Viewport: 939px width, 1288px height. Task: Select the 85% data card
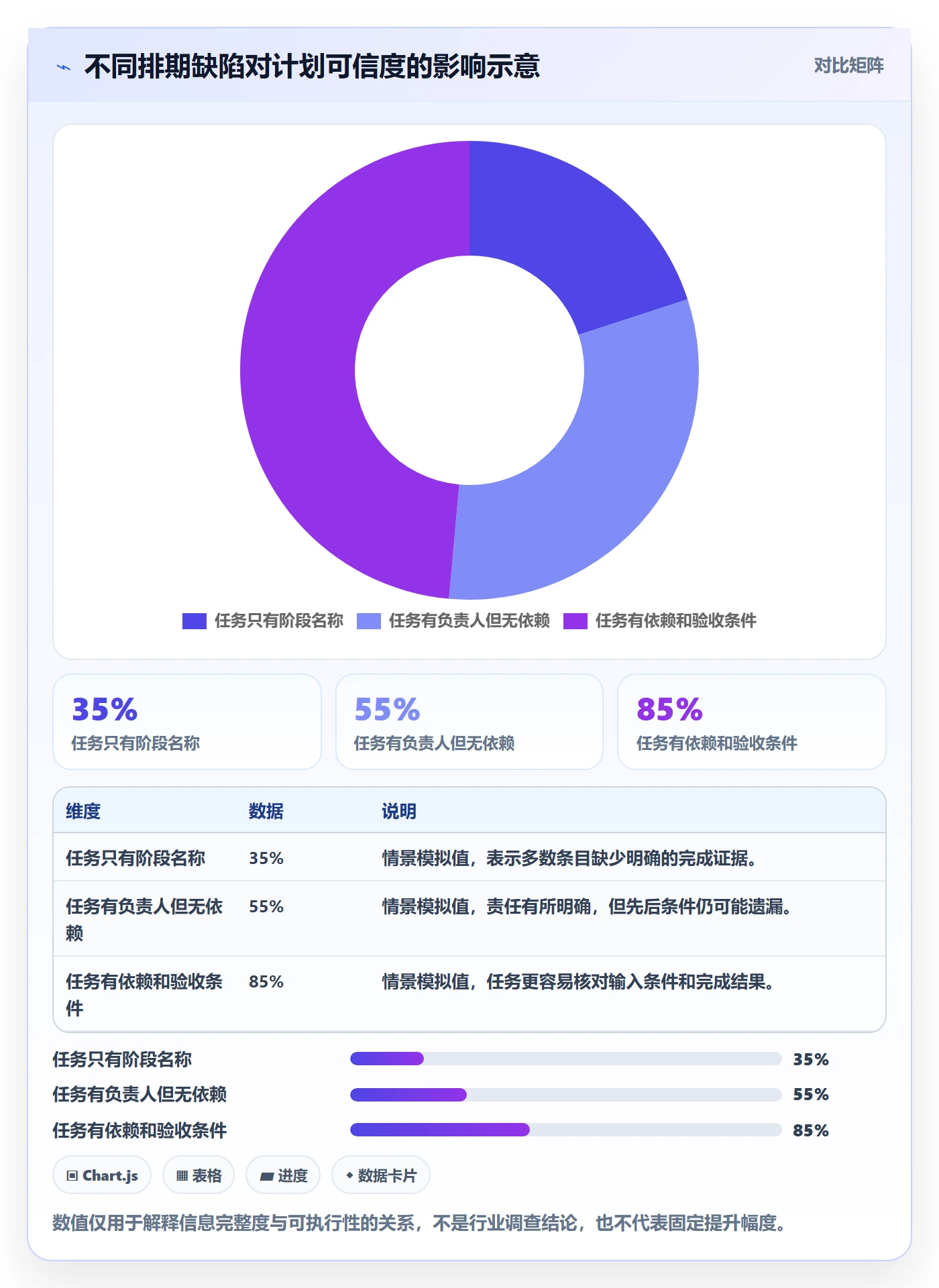click(752, 722)
